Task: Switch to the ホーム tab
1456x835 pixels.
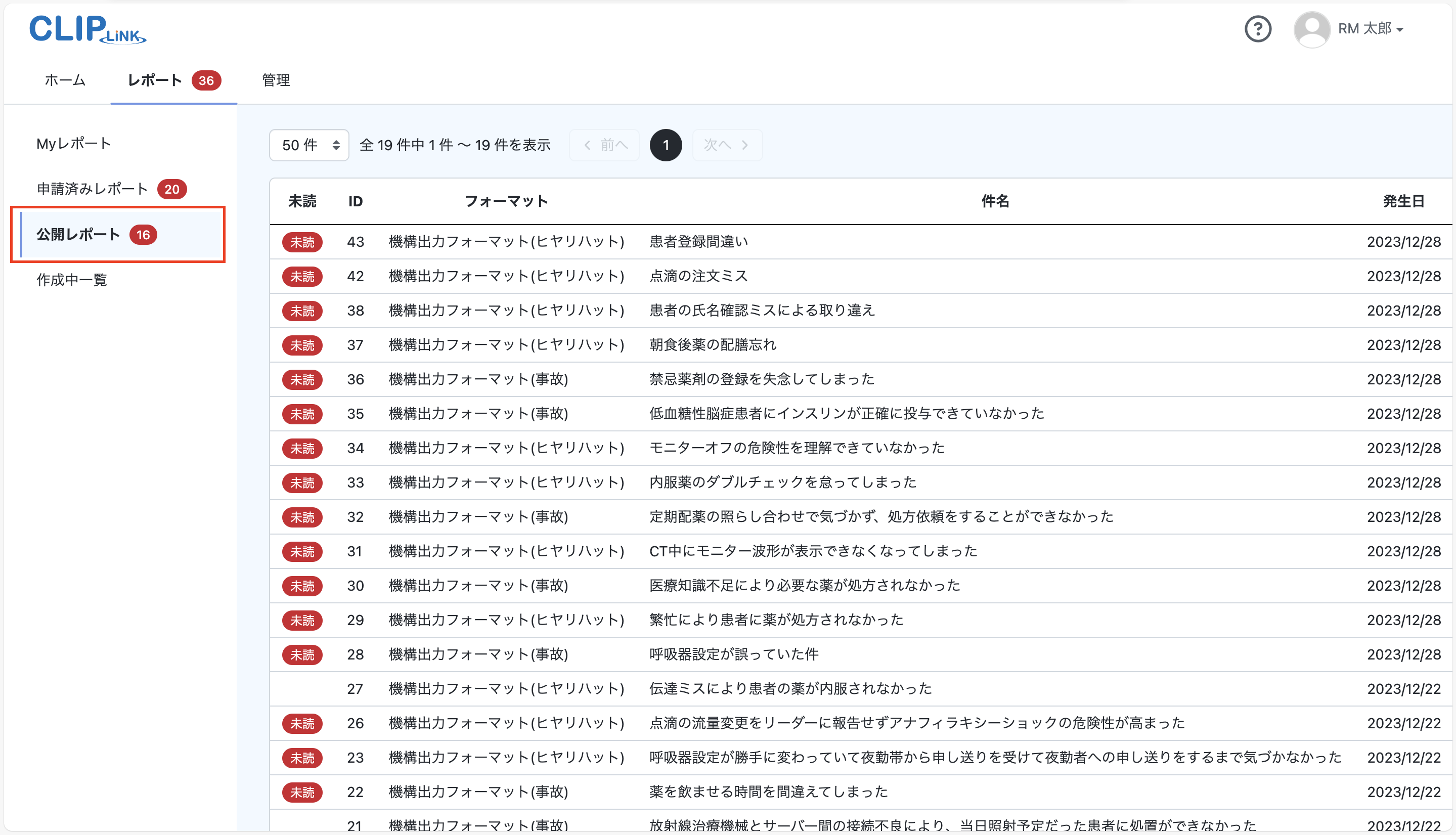Action: [65, 80]
